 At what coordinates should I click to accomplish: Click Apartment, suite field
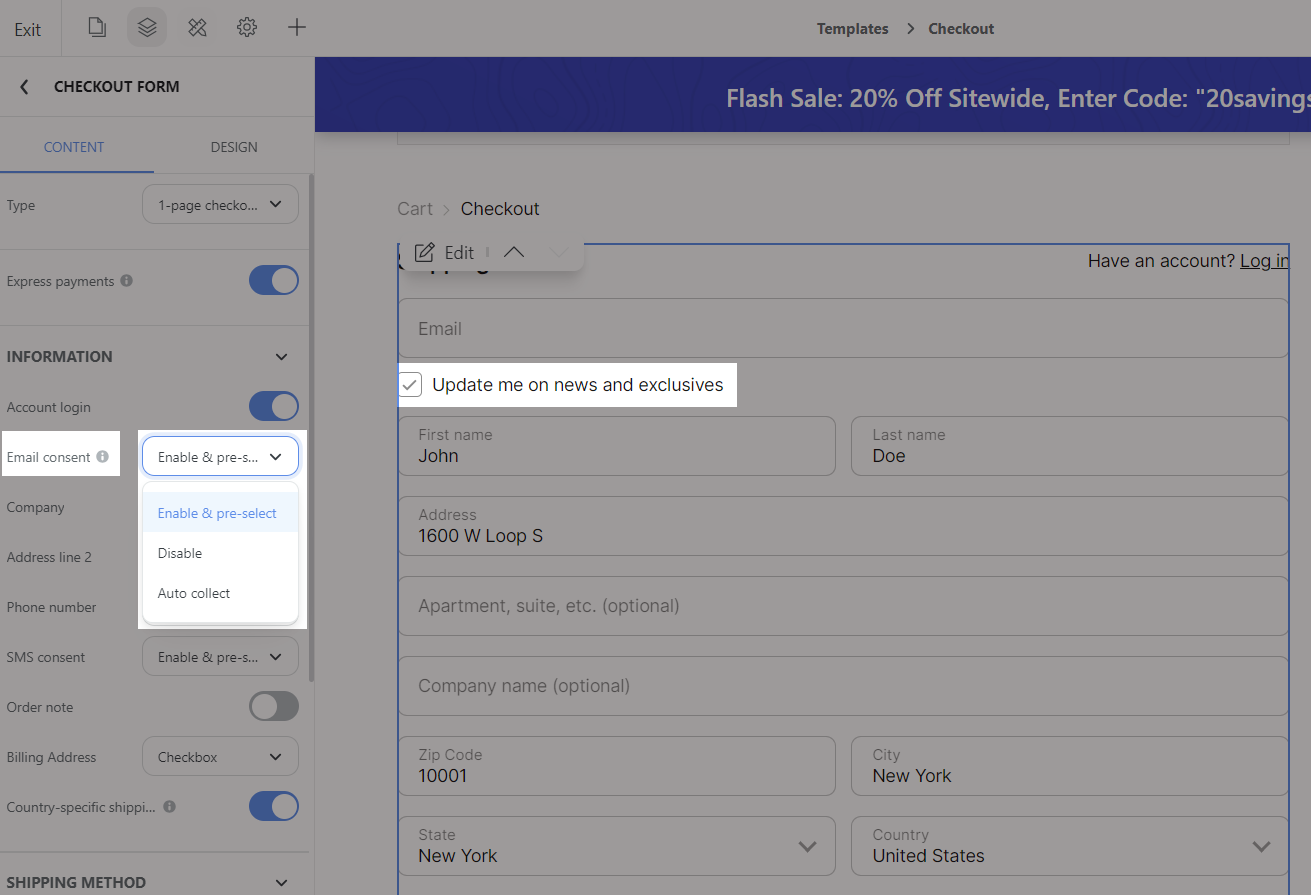(x=843, y=606)
